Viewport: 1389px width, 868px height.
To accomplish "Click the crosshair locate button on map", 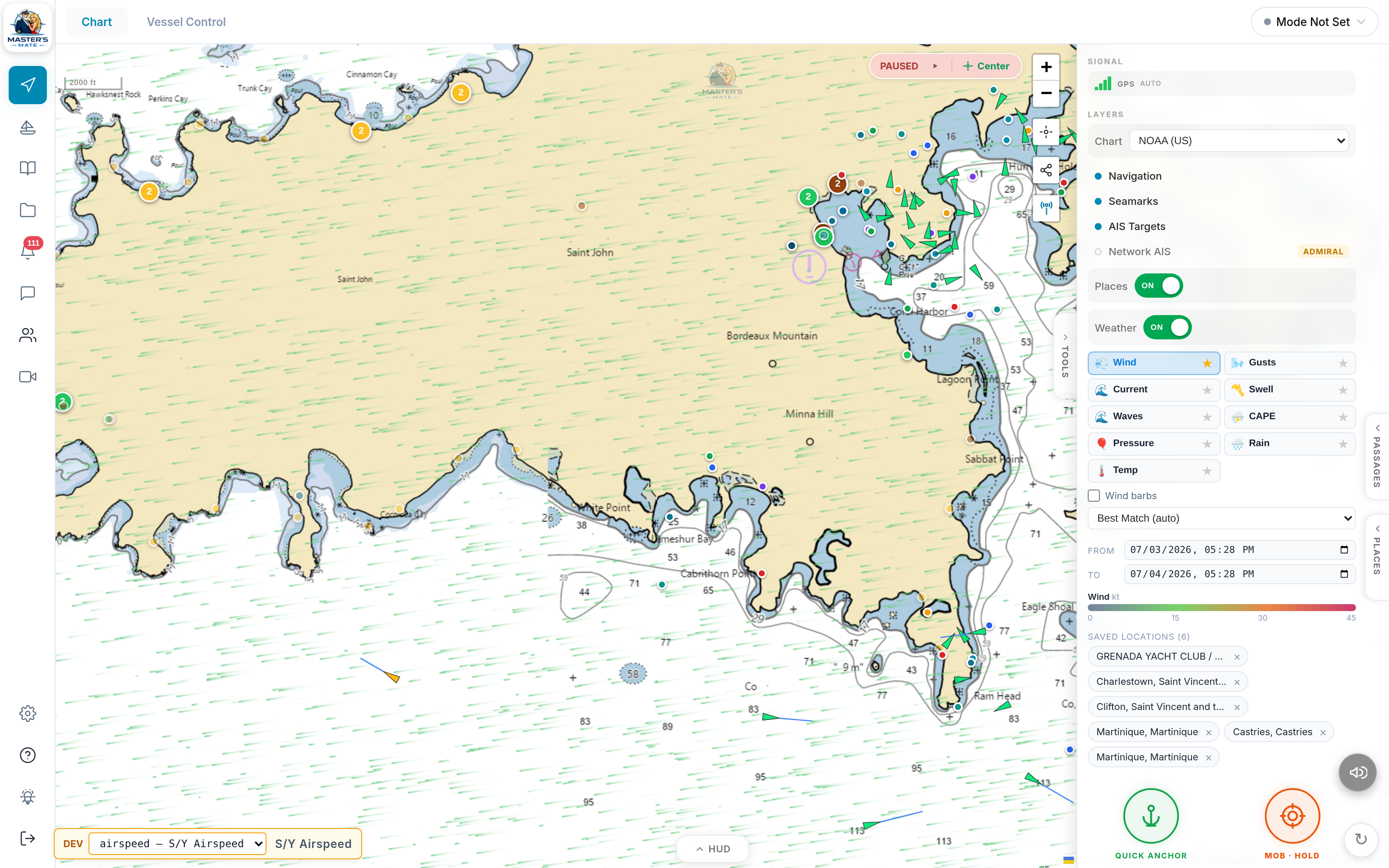I will pyautogui.click(x=1046, y=132).
